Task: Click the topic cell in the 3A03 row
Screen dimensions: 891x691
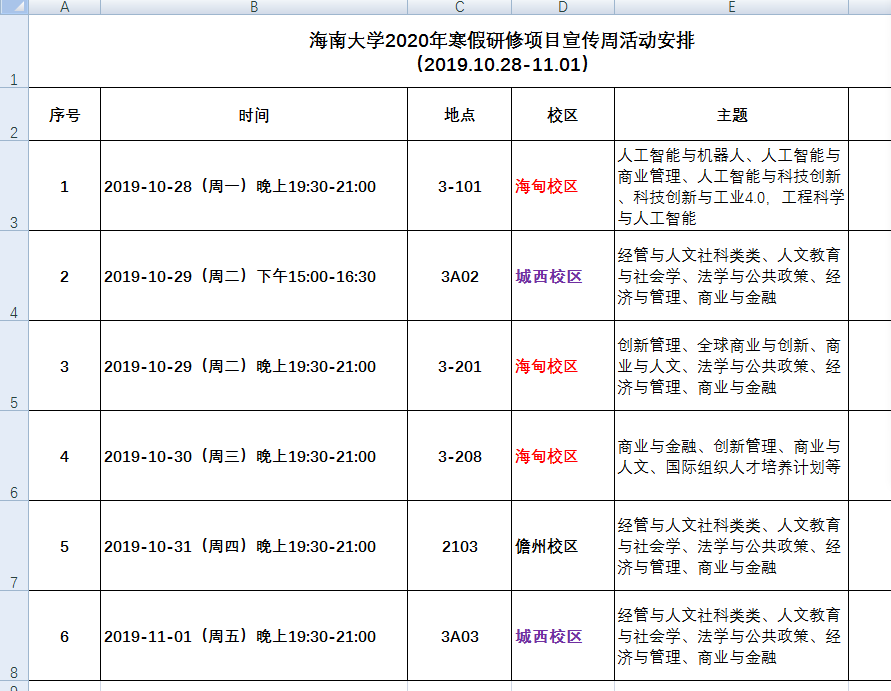Action: click(x=731, y=635)
